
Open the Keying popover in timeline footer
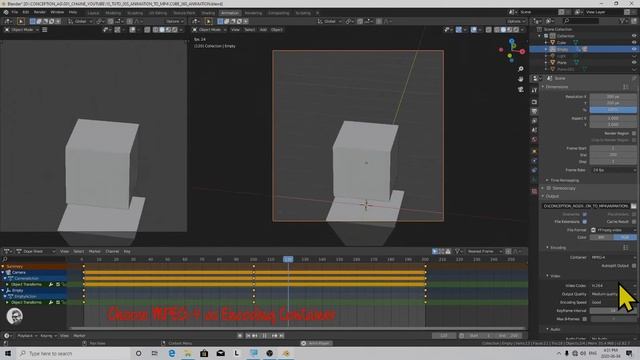click(x=48, y=336)
